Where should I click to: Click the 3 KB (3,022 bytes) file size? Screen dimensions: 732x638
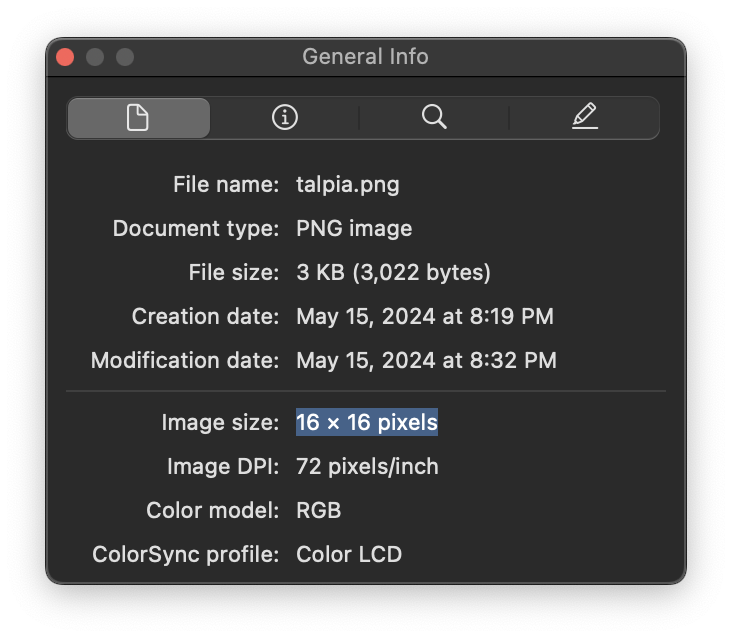pyautogui.click(x=393, y=273)
